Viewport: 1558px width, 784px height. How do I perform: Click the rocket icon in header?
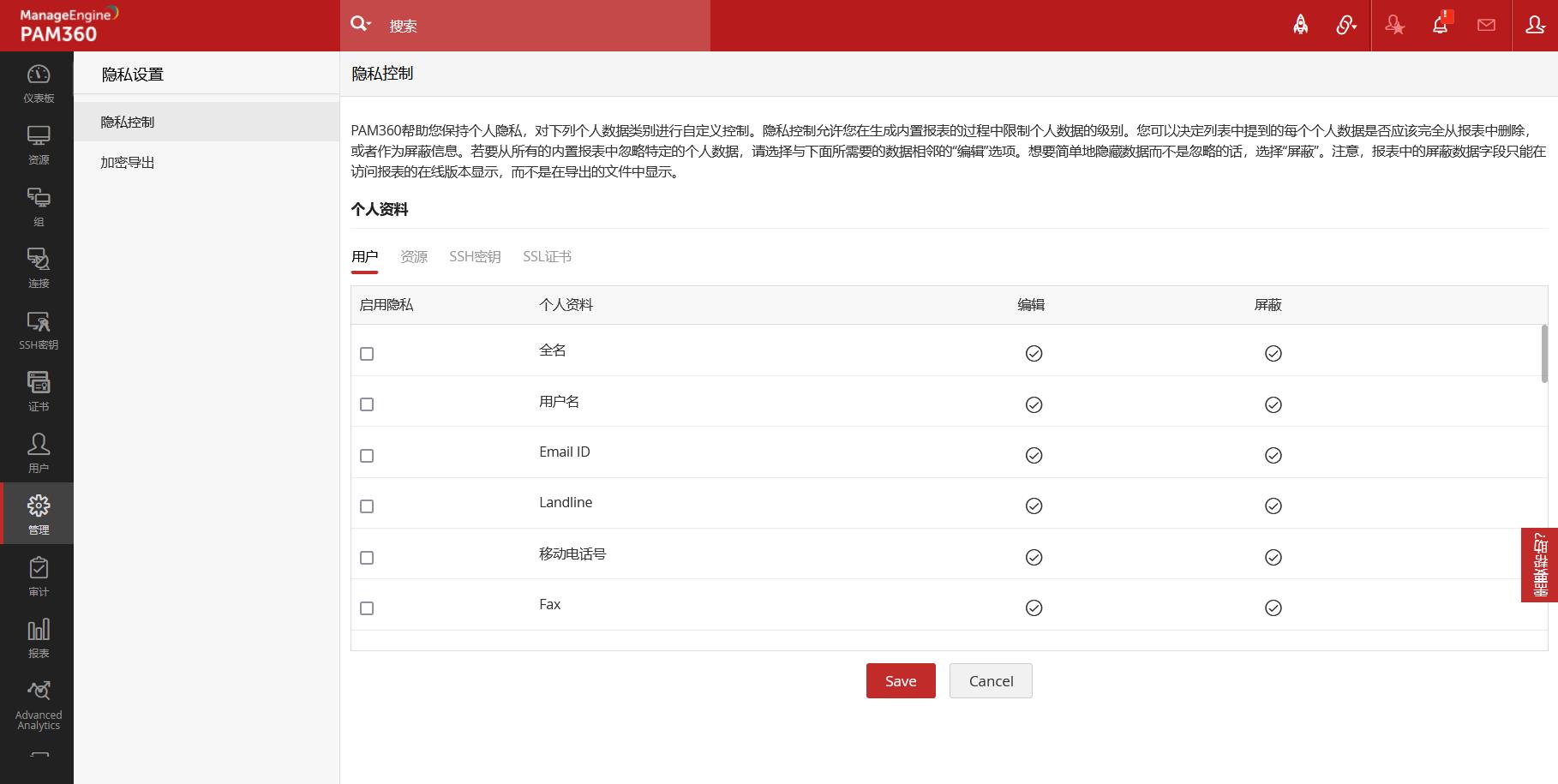point(1300,25)
